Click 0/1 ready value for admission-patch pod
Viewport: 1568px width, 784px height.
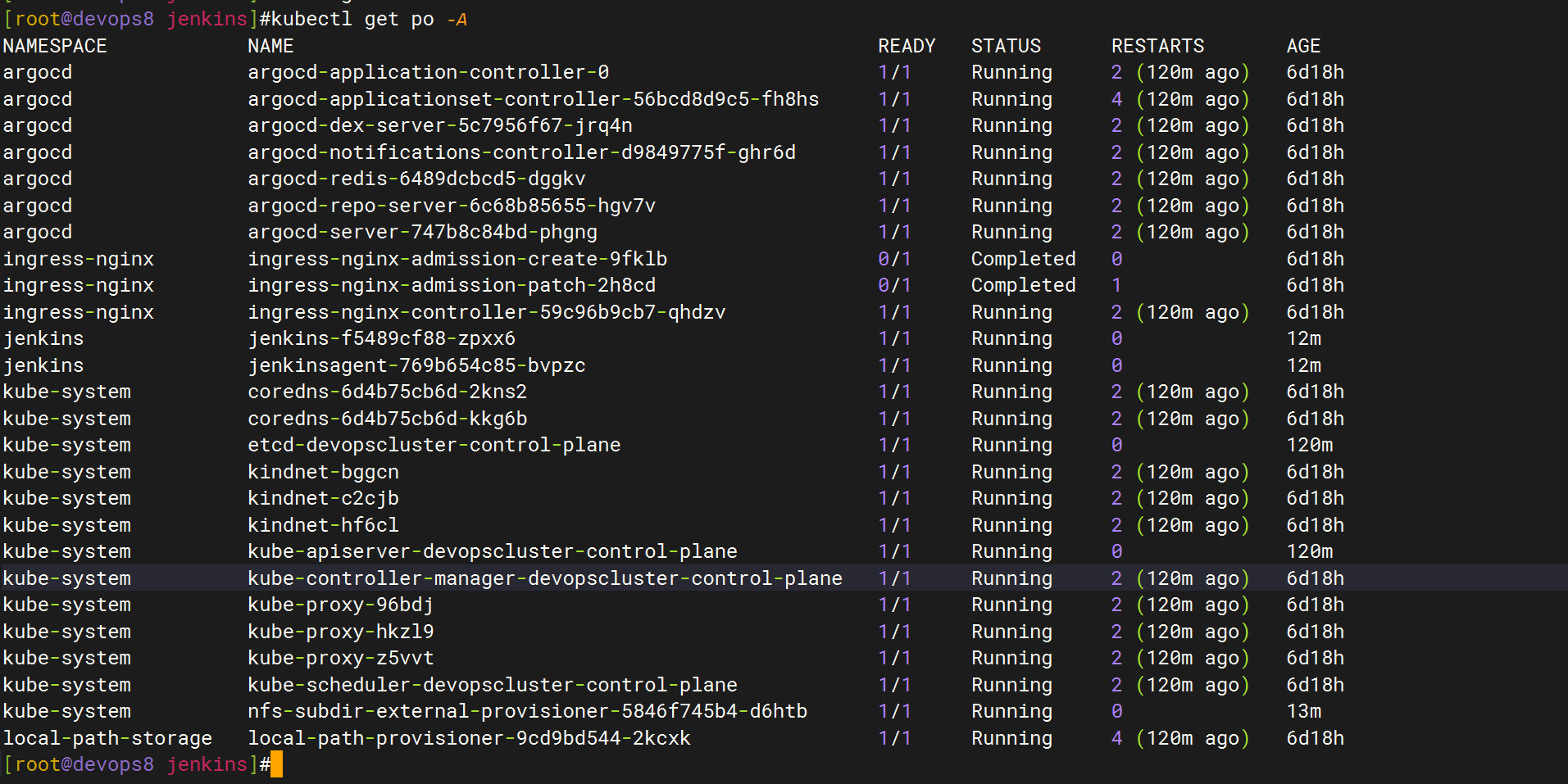pos(894,285)
